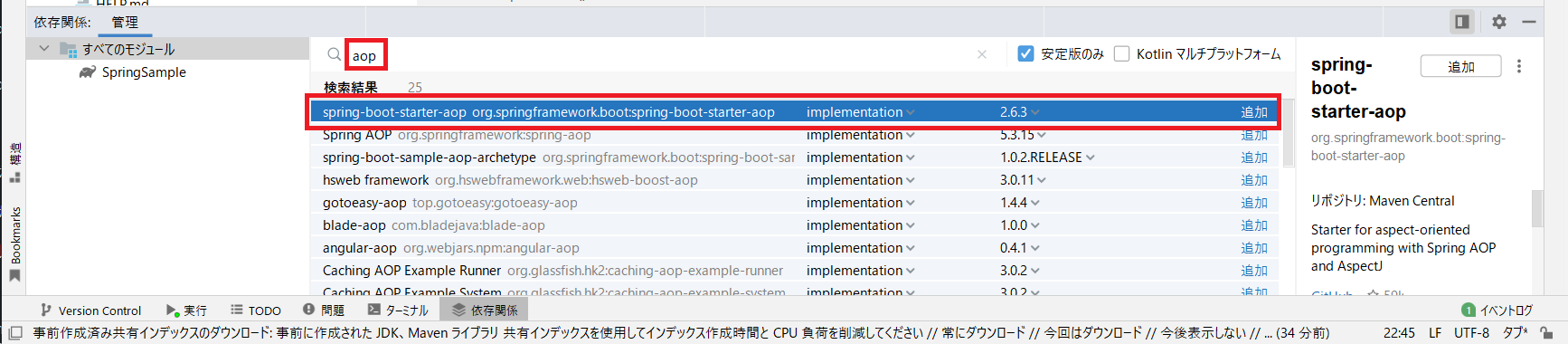Viewport: 1568px width, 344px height.
Task: Click the read-only lock status icon
Action: click(1547, 333)
